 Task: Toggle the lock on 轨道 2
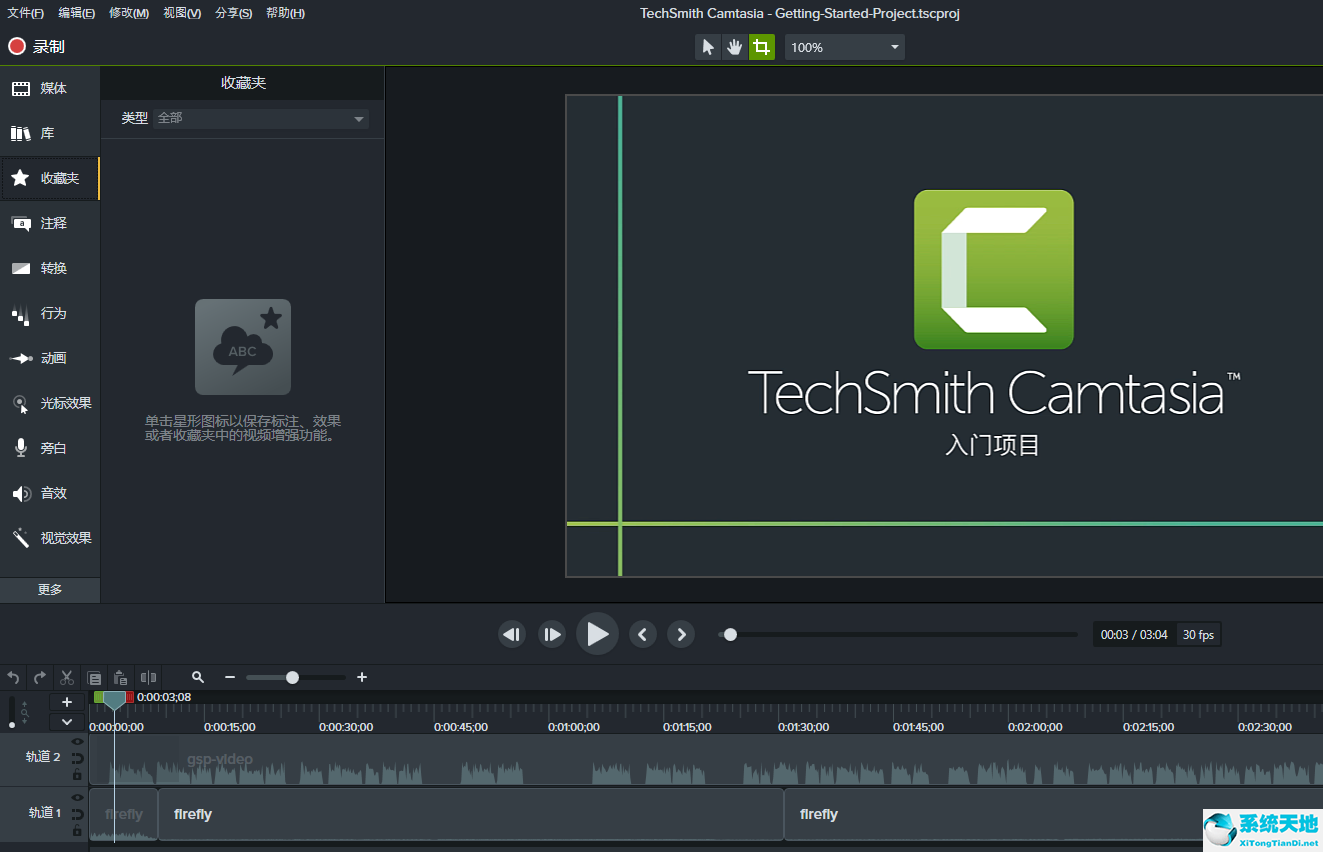pos(77,774)
